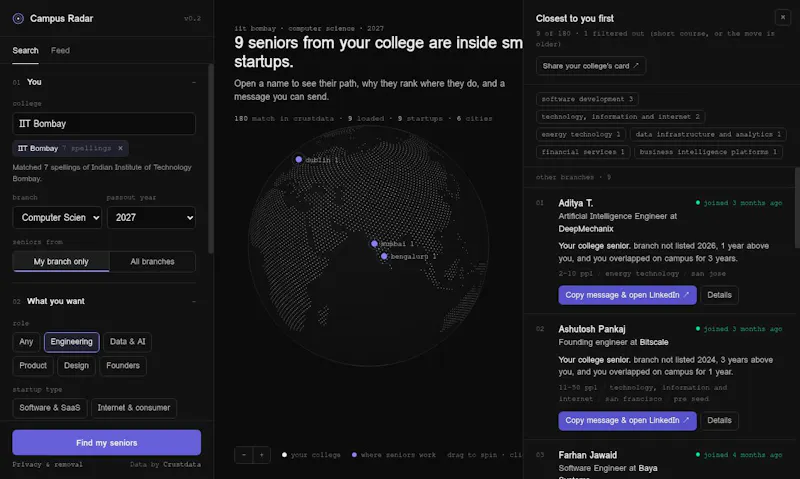Select the Any role chip
This screenshot has width=800, height=479.
coord(26,342)
